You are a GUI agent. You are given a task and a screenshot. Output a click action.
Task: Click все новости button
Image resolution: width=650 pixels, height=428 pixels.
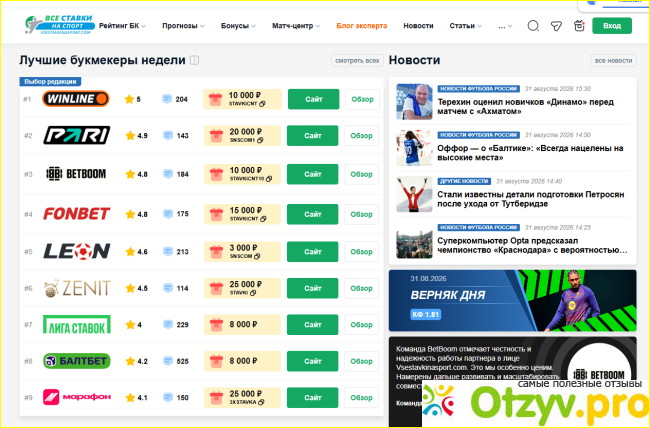tap(614, 61)
